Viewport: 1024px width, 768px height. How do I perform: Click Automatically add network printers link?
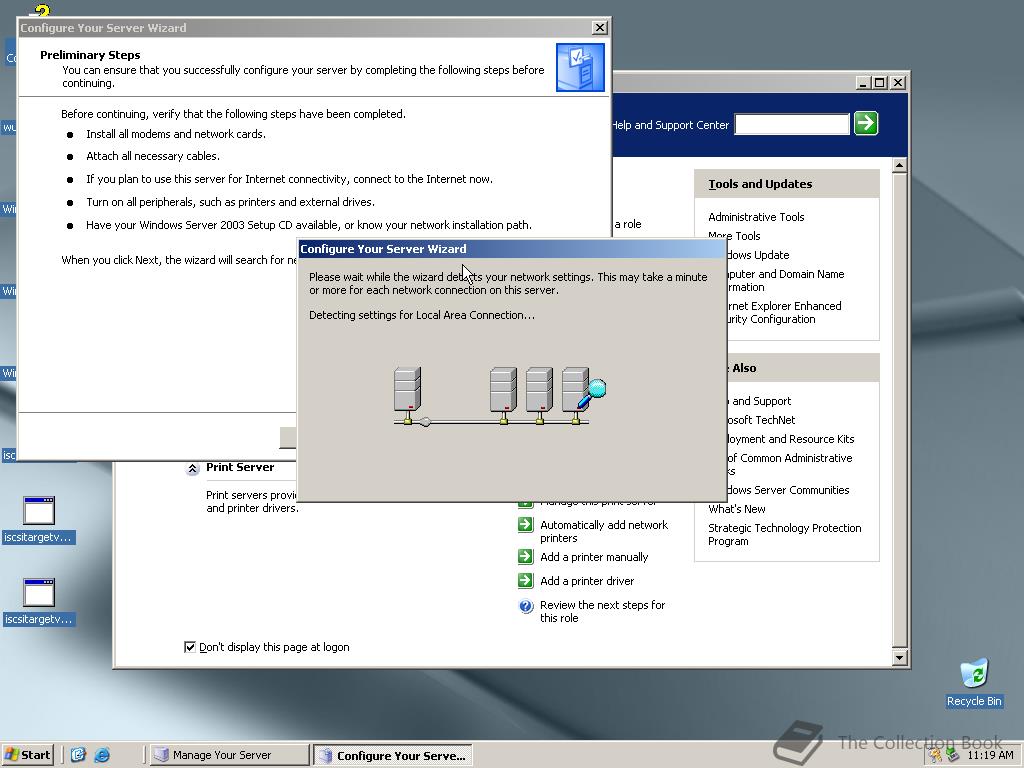[603, 531]
